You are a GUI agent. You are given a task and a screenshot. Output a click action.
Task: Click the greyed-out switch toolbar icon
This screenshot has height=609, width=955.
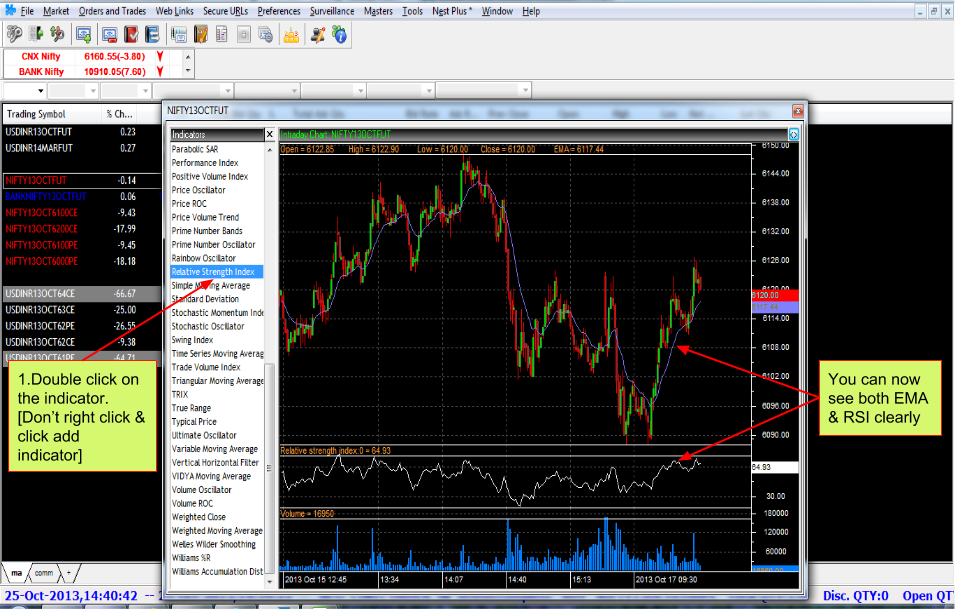coord(244,35)
